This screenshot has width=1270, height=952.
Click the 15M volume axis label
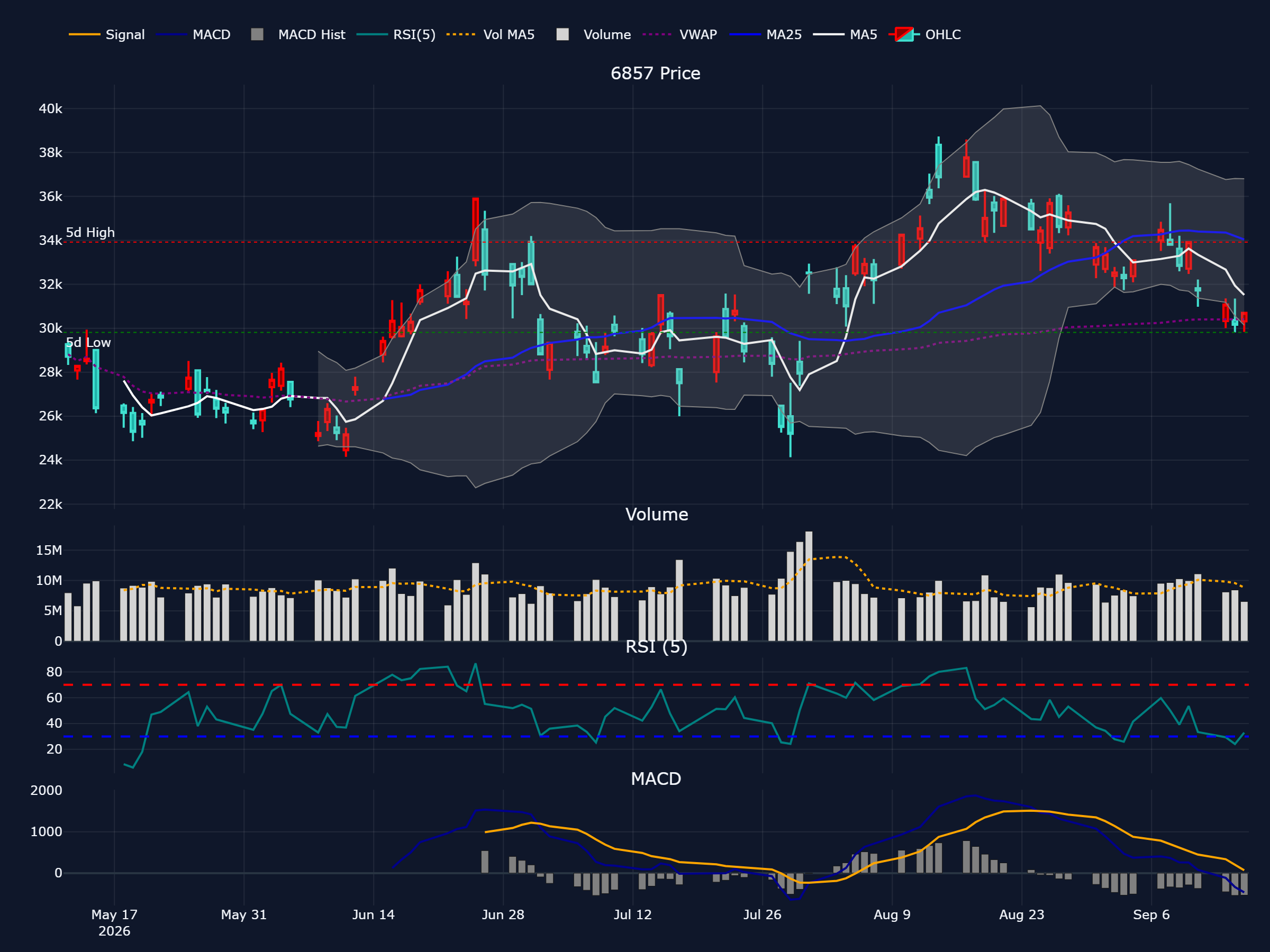tap(49, 551)
